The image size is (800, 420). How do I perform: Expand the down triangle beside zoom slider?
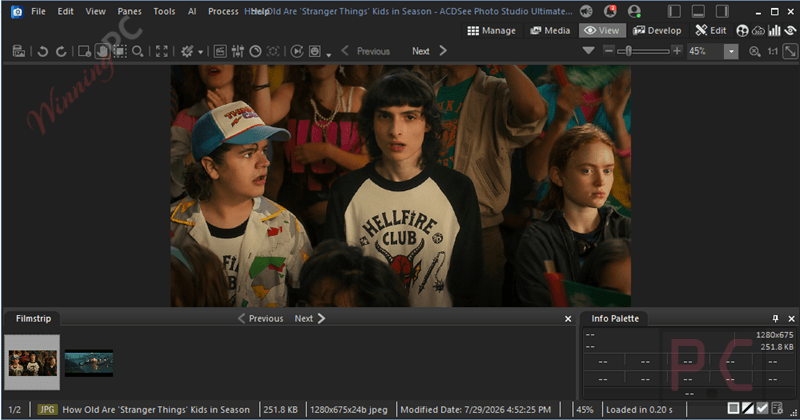point(588,51)
